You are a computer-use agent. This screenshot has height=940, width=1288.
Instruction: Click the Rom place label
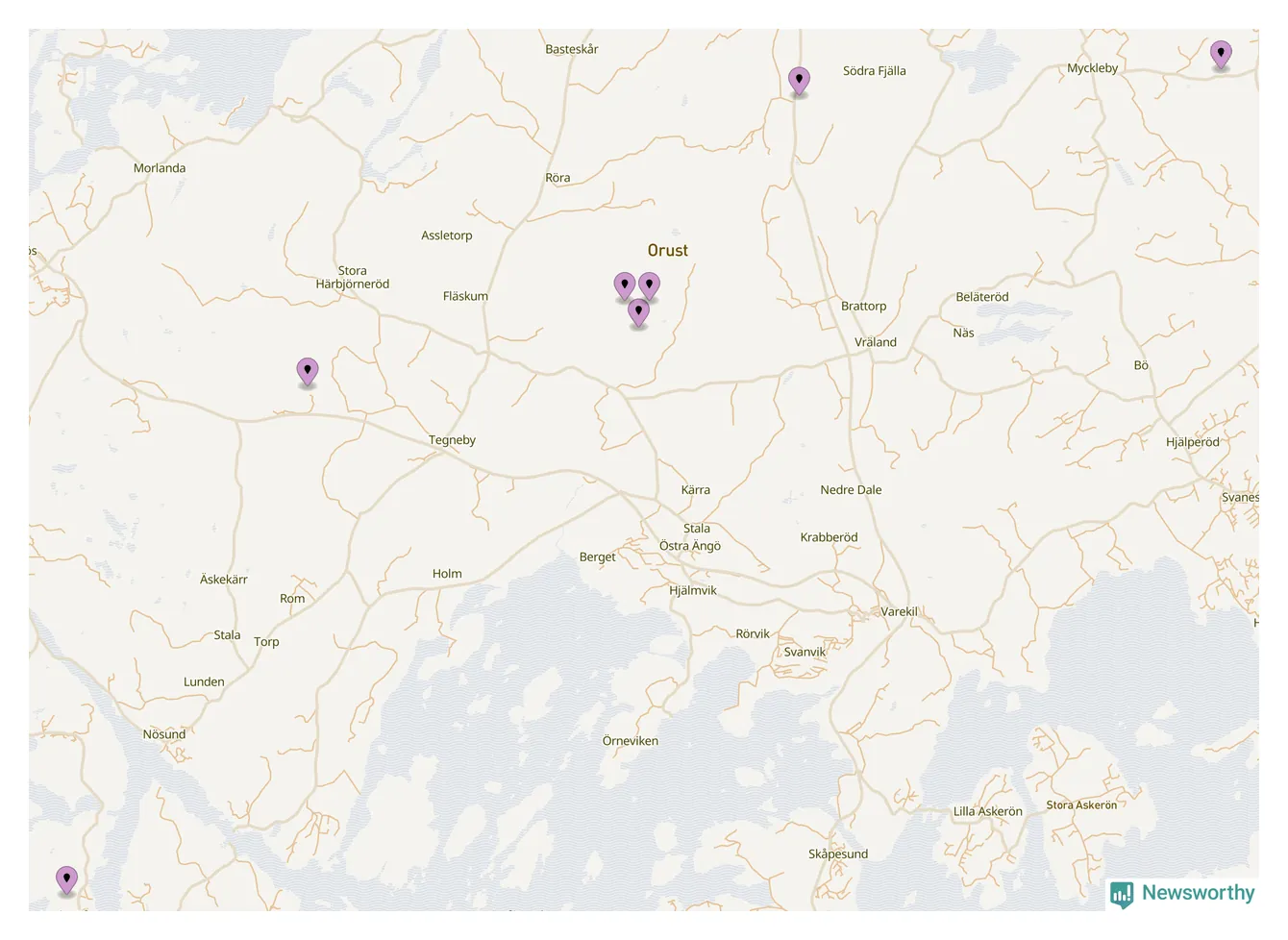(x=292, y=599)
